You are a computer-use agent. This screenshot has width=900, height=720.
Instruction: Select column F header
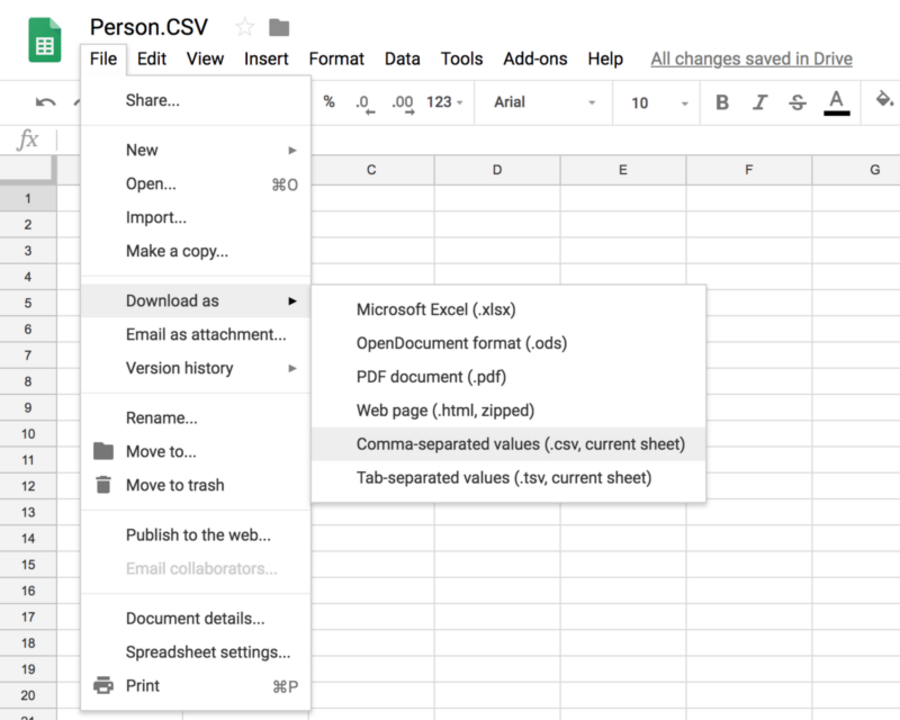pyautogui.click(x=748, y=170)
